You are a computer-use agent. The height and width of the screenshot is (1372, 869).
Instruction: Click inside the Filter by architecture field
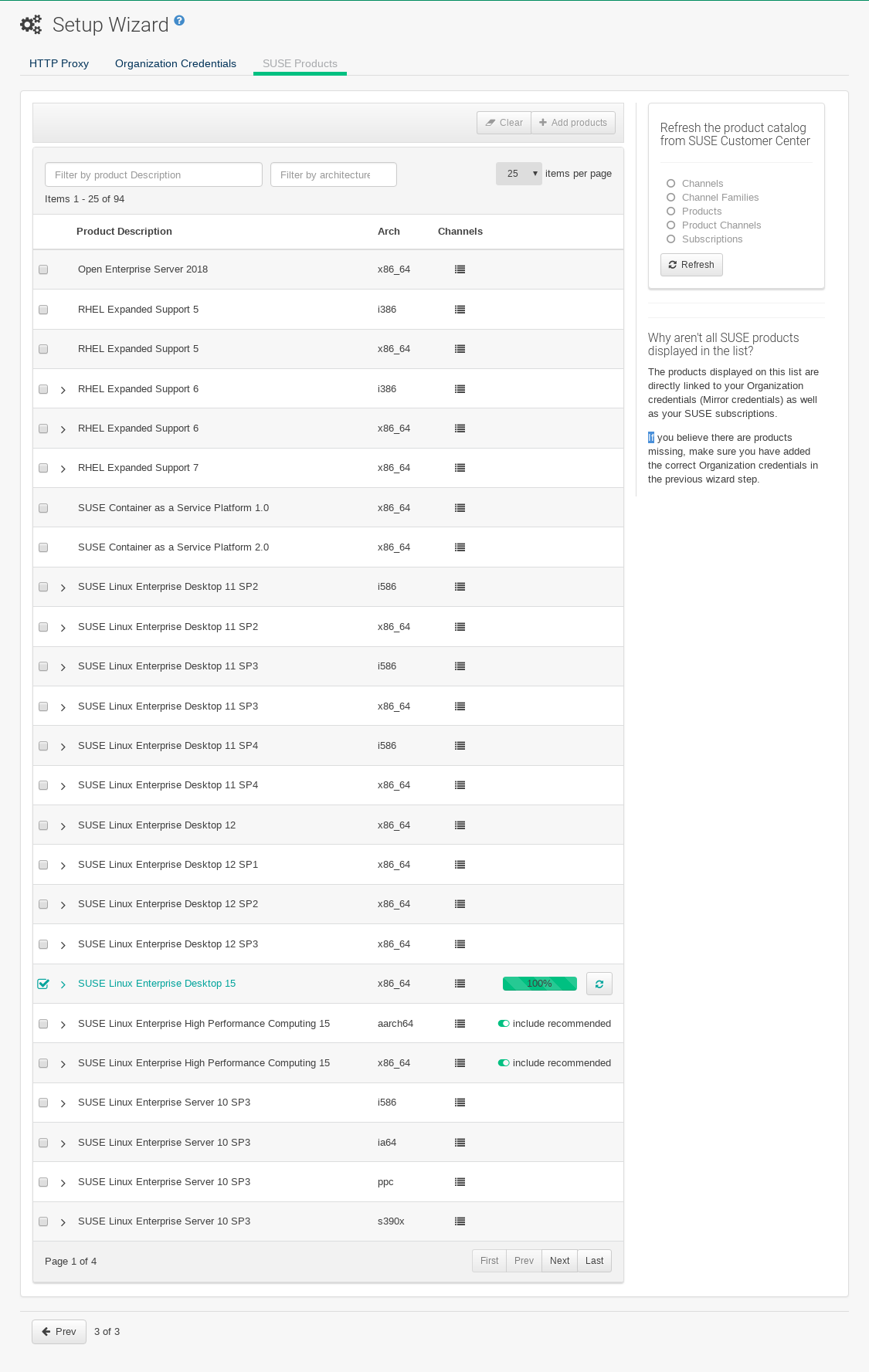[332, 174]
